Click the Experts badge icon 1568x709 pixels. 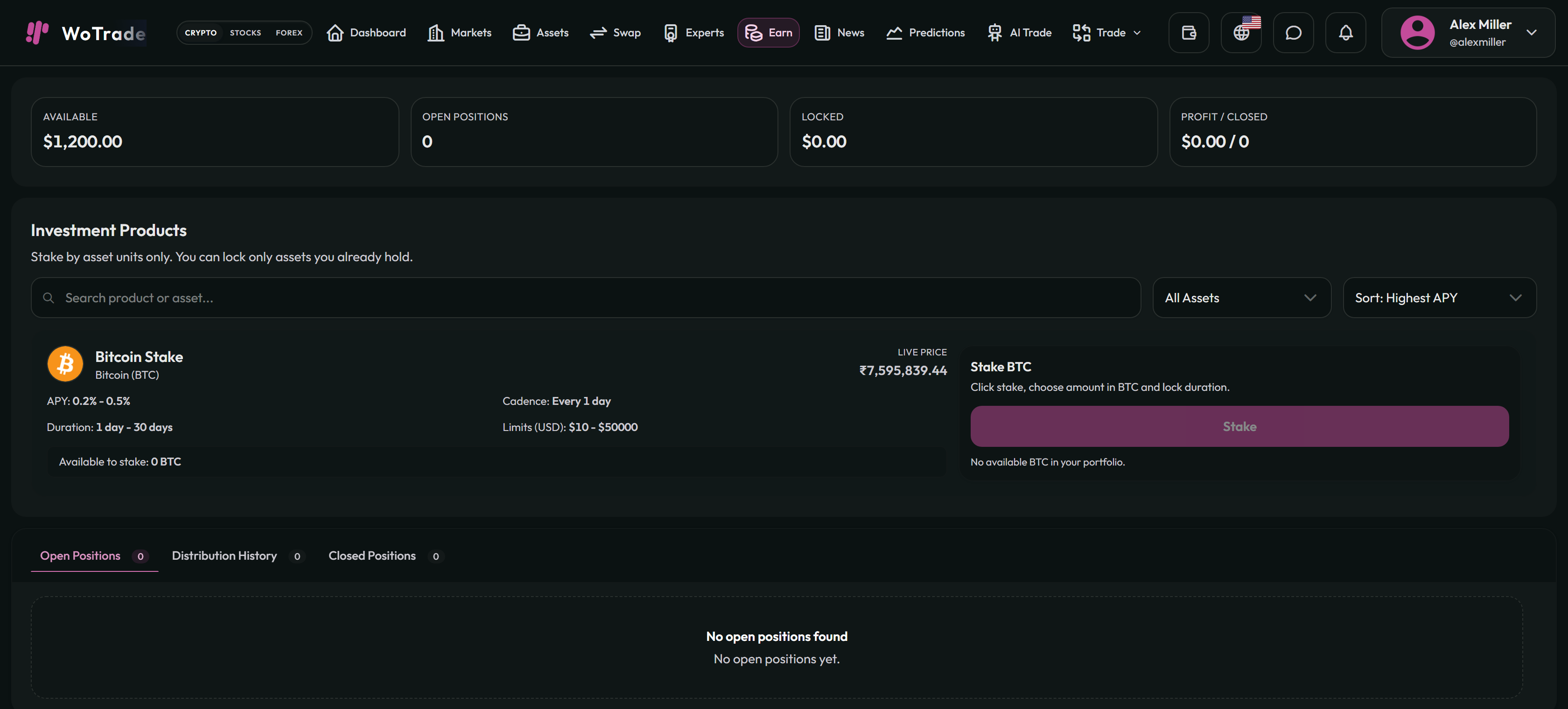(670, 33)
